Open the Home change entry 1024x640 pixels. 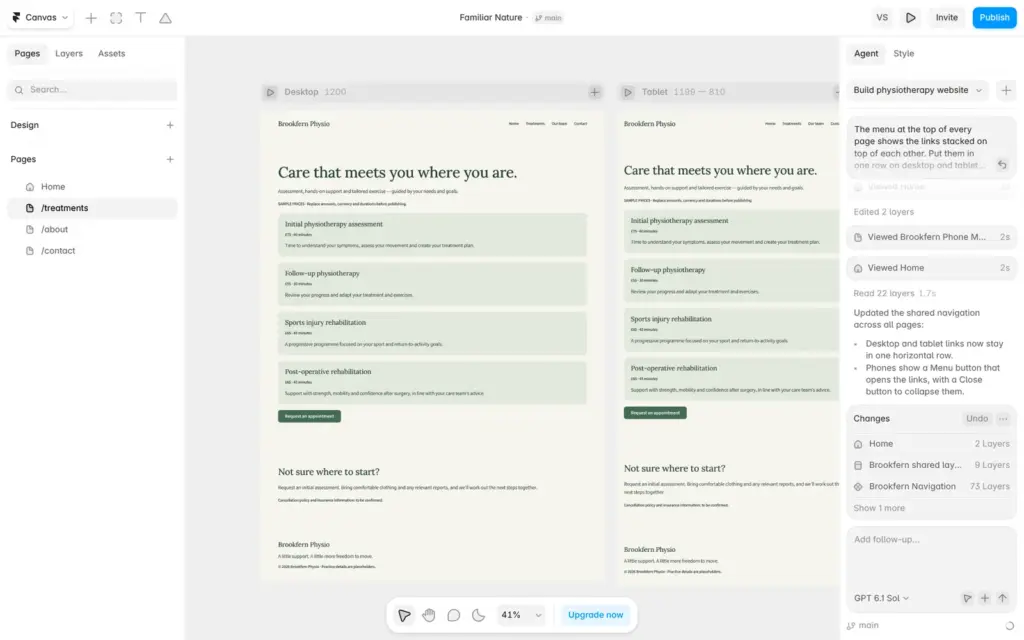pyautogui.click(x=931, y=443)
